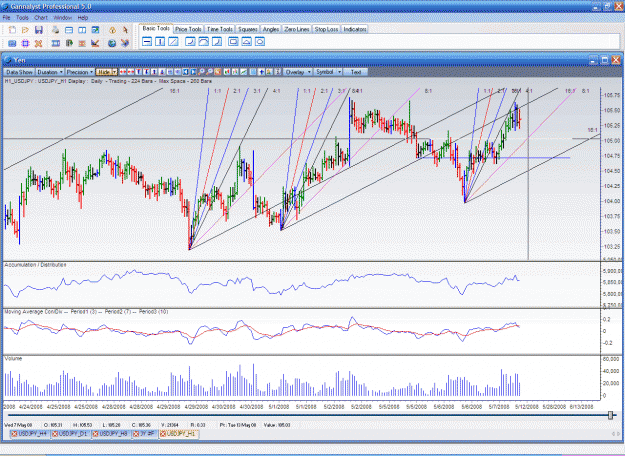
Task: Select the vertical line drawing tool
Action: click(160, 41)
